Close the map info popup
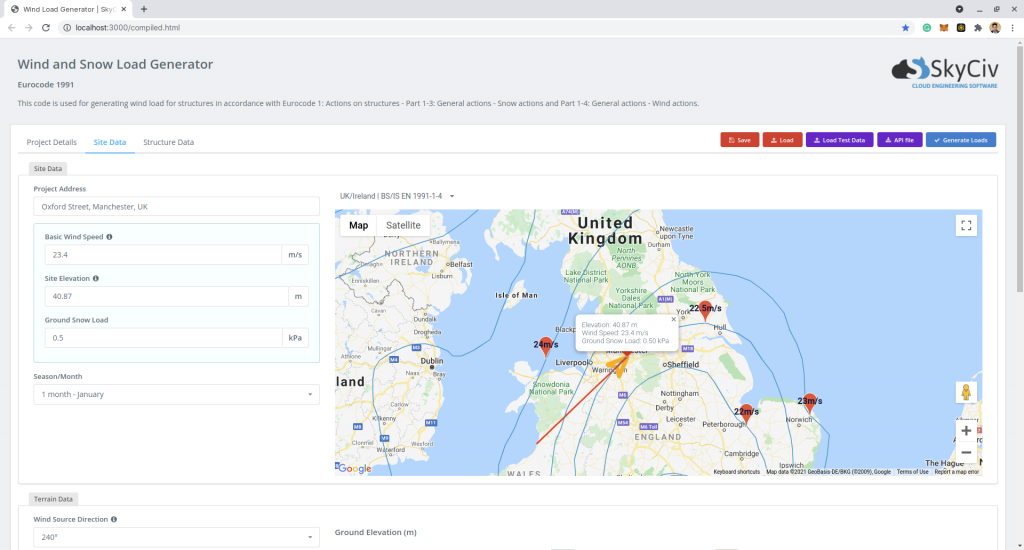Screen dimensions: 1024x550 click(673, 319)
